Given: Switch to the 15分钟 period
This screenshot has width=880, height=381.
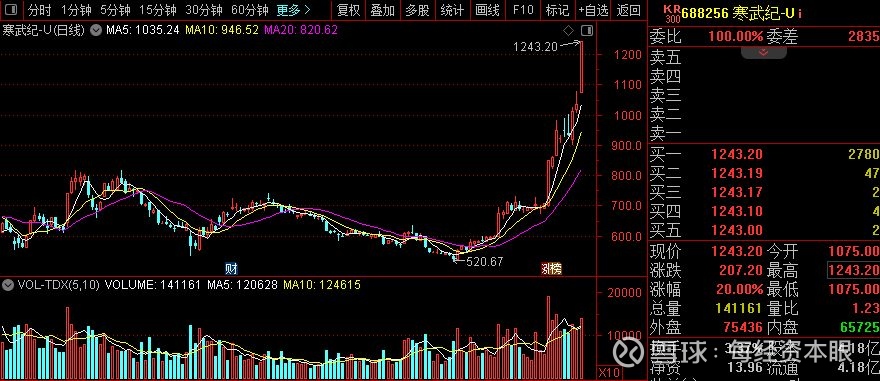Looking at the screenshot, I should point(158,10).
